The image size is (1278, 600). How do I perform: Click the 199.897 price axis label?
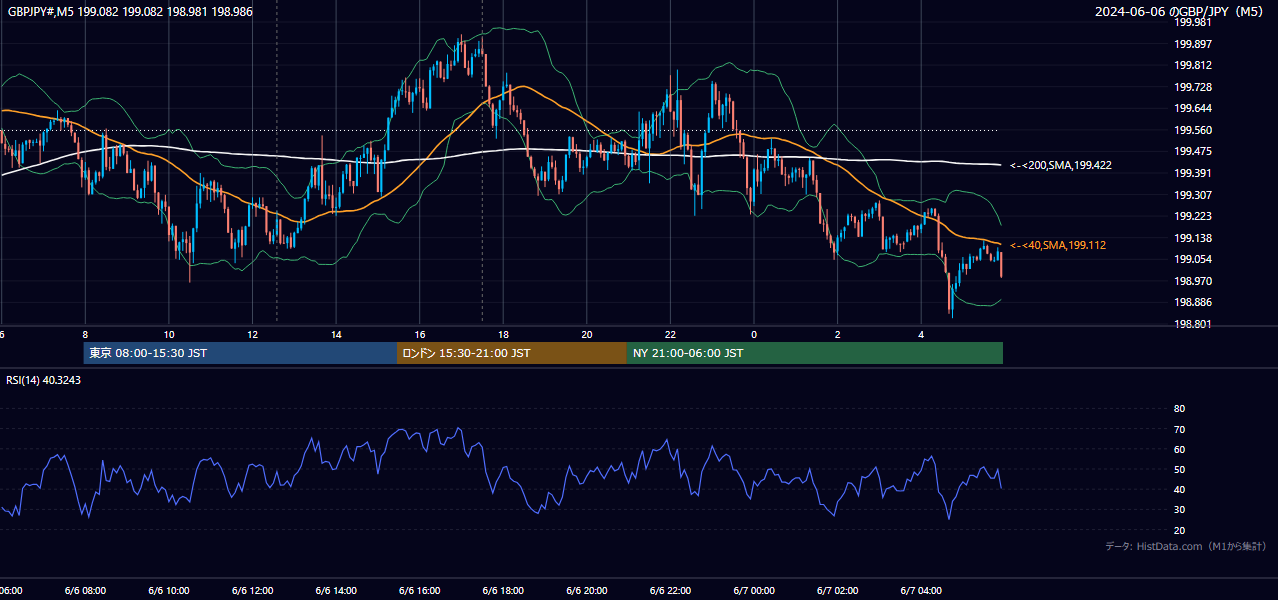[x=1192, y=44]
